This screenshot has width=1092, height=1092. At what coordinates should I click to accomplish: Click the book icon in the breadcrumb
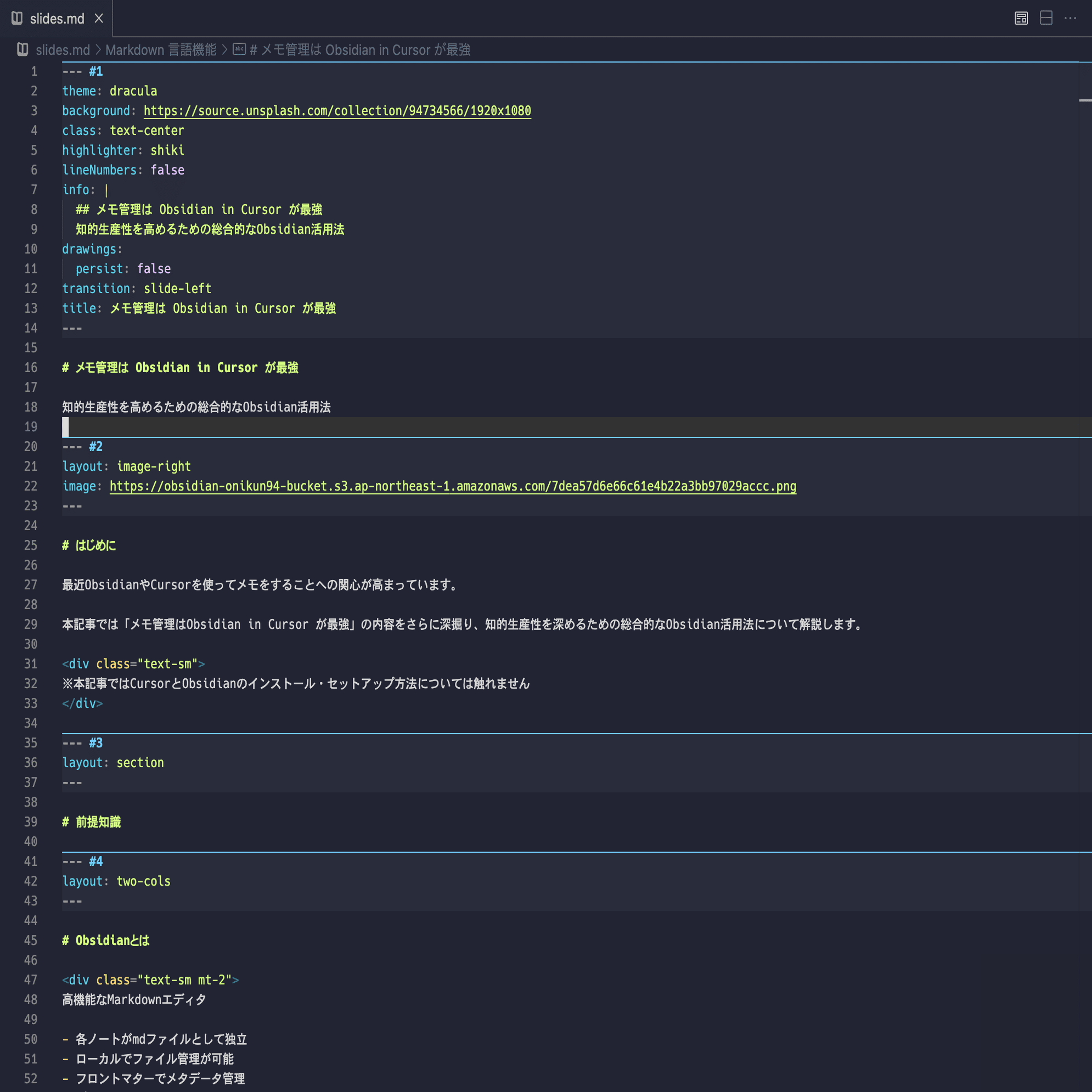click(x=22, y=50)
